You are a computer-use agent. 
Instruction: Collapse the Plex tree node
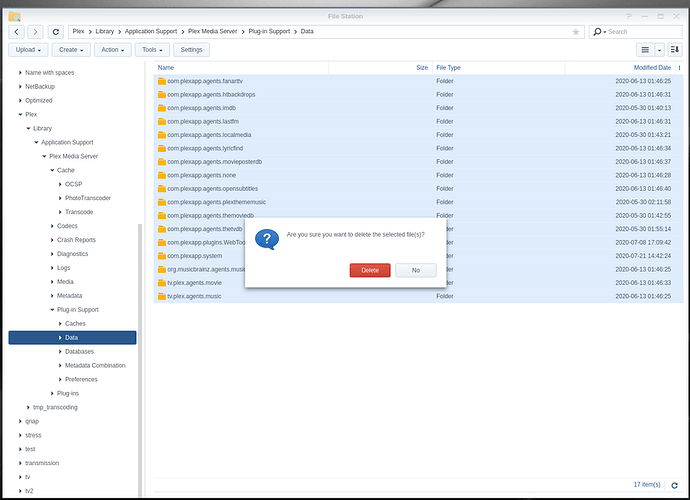(x=20, y=114)
